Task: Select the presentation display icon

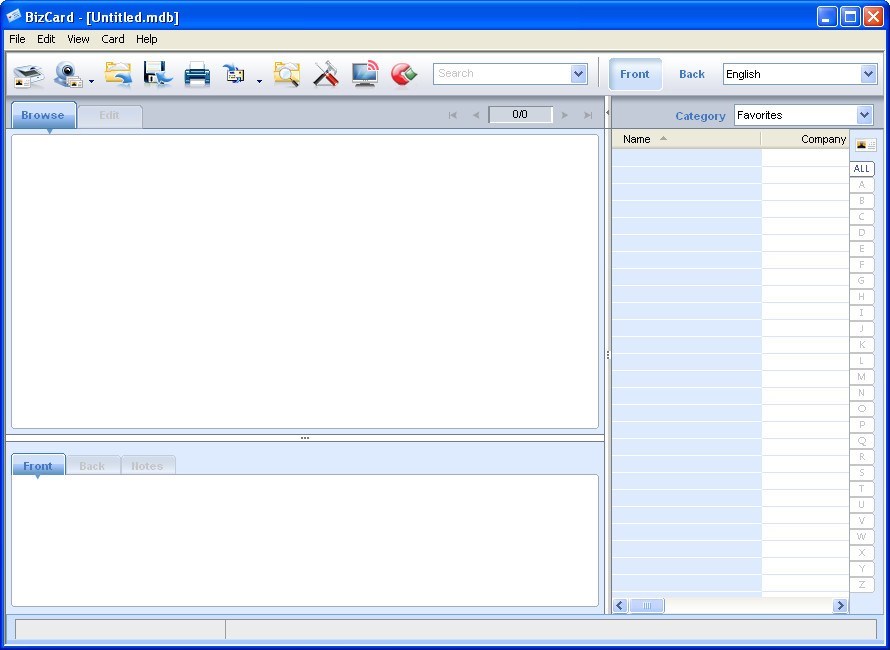Action: click(x=364, y=73)
